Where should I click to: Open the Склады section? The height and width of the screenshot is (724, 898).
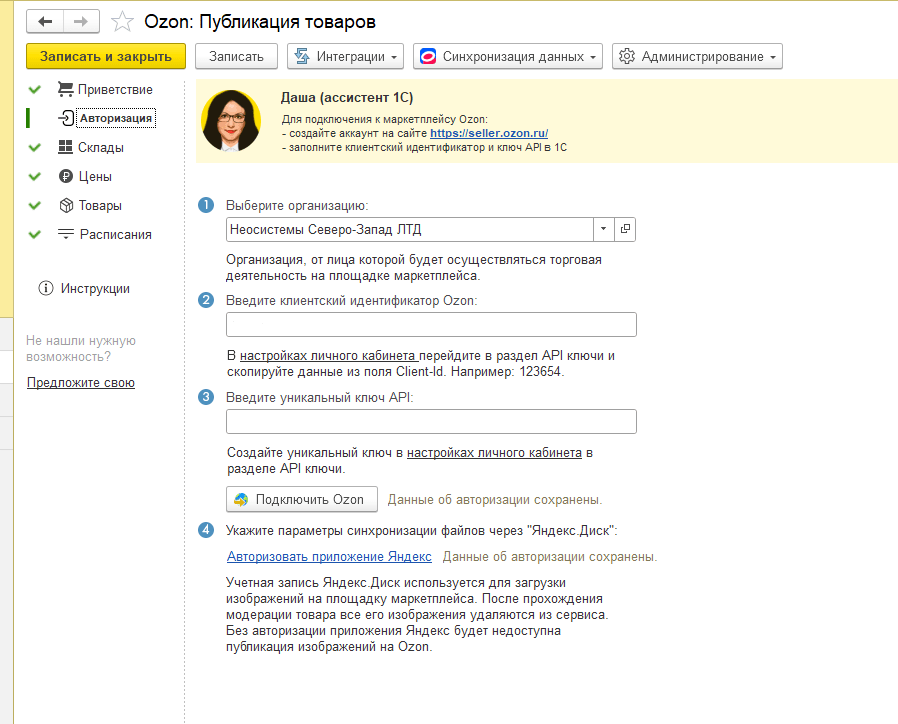click(101, 147)
